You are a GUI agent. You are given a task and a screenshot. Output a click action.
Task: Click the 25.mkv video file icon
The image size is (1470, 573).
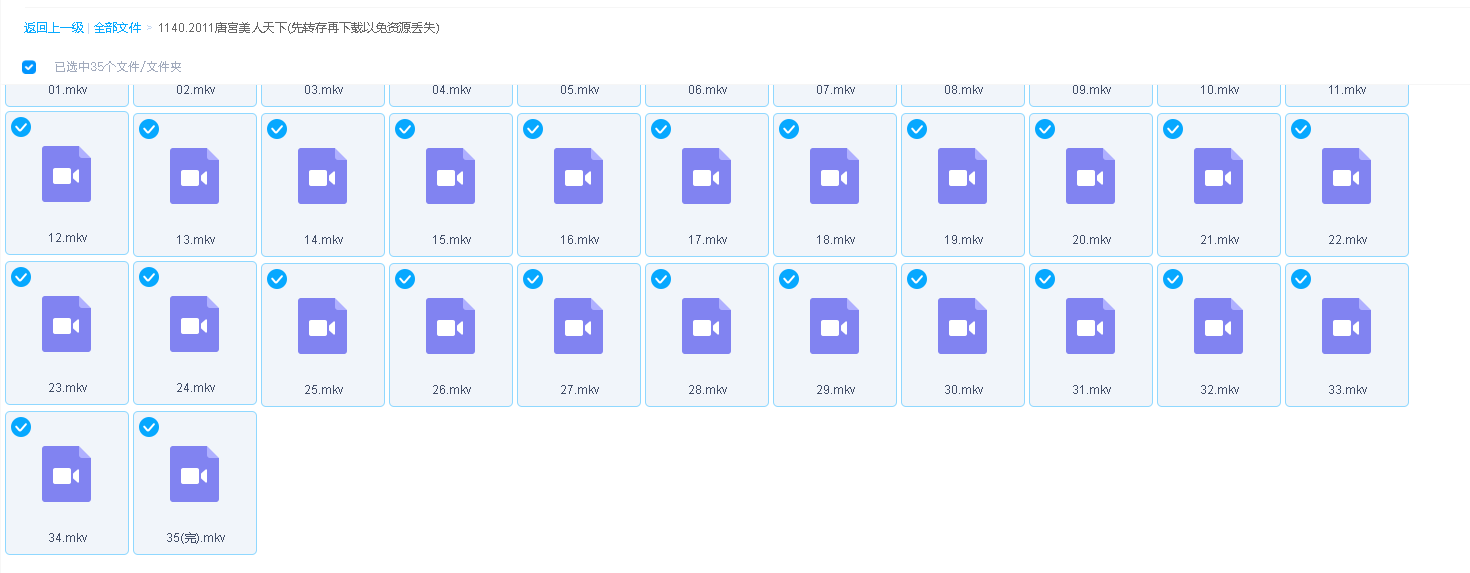coord(322,326)
